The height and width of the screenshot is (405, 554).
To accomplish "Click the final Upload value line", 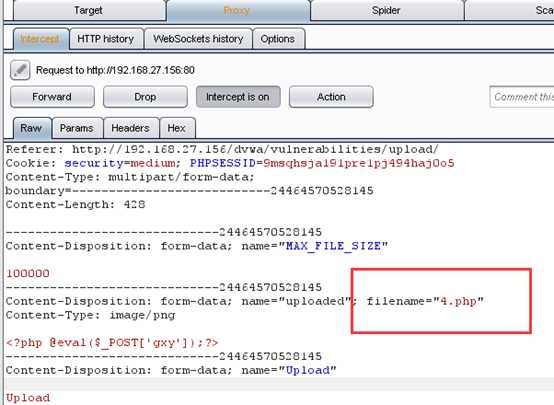I will click(x=28, y=398).
